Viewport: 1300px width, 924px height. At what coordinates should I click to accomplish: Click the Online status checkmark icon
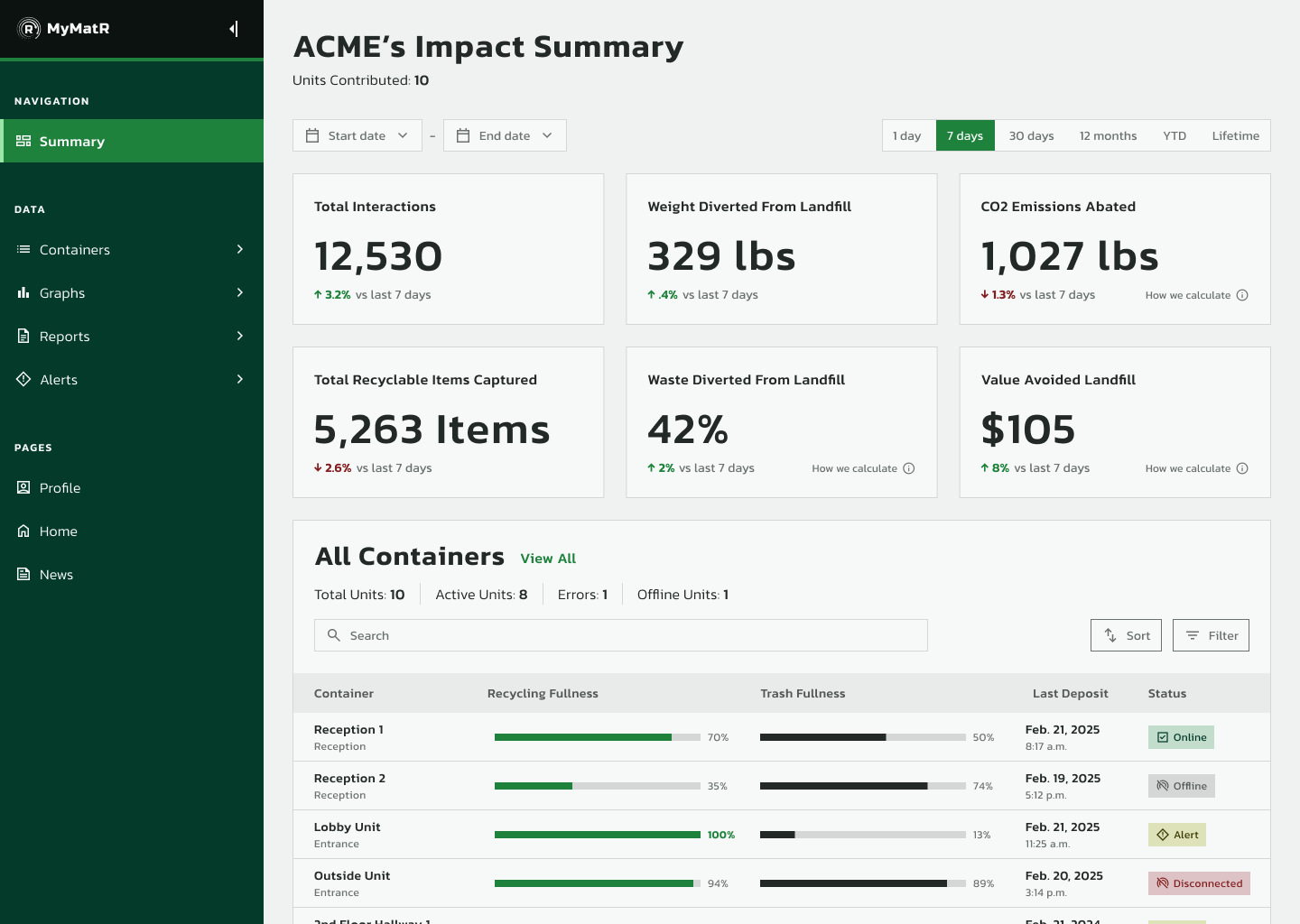tap(1163, 737)
